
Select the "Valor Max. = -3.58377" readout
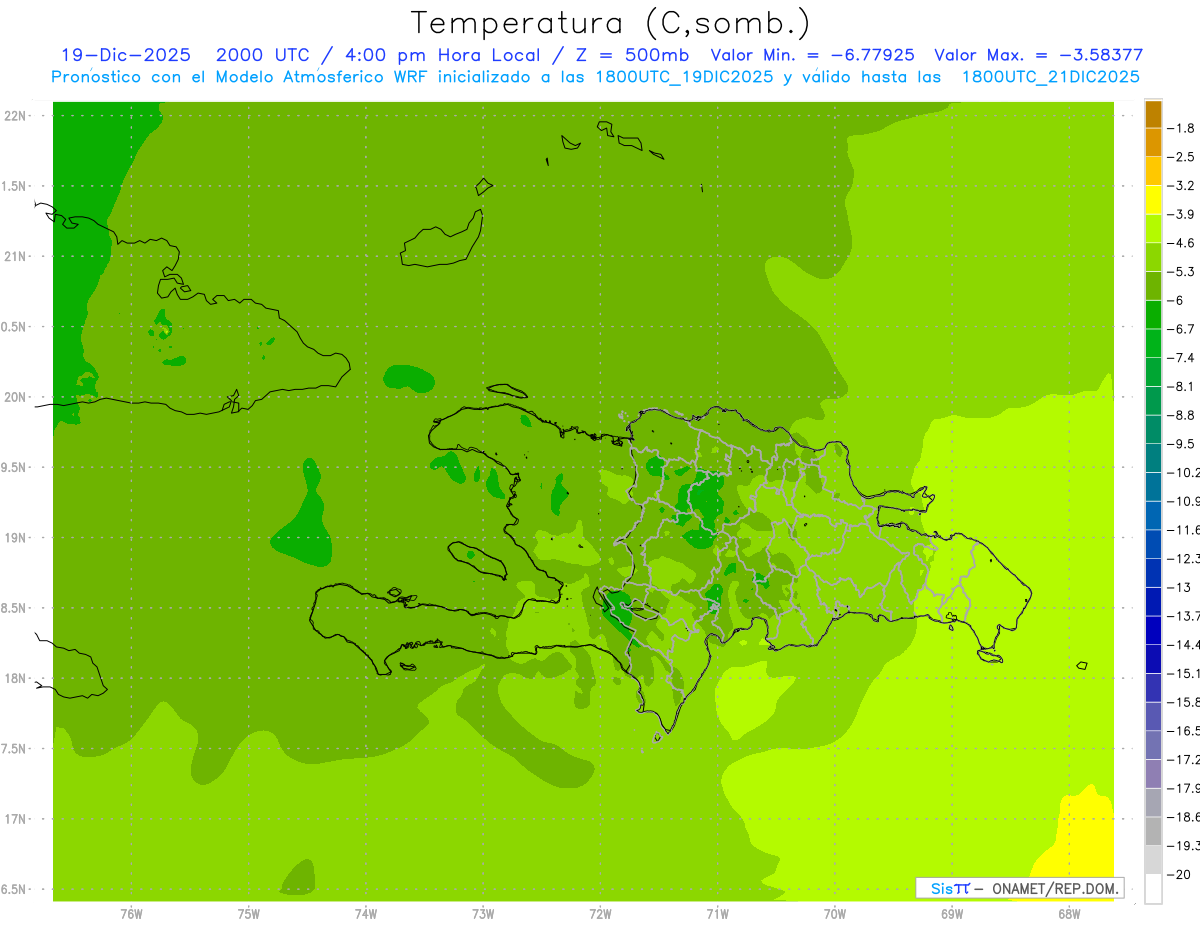click(1038, 56)
